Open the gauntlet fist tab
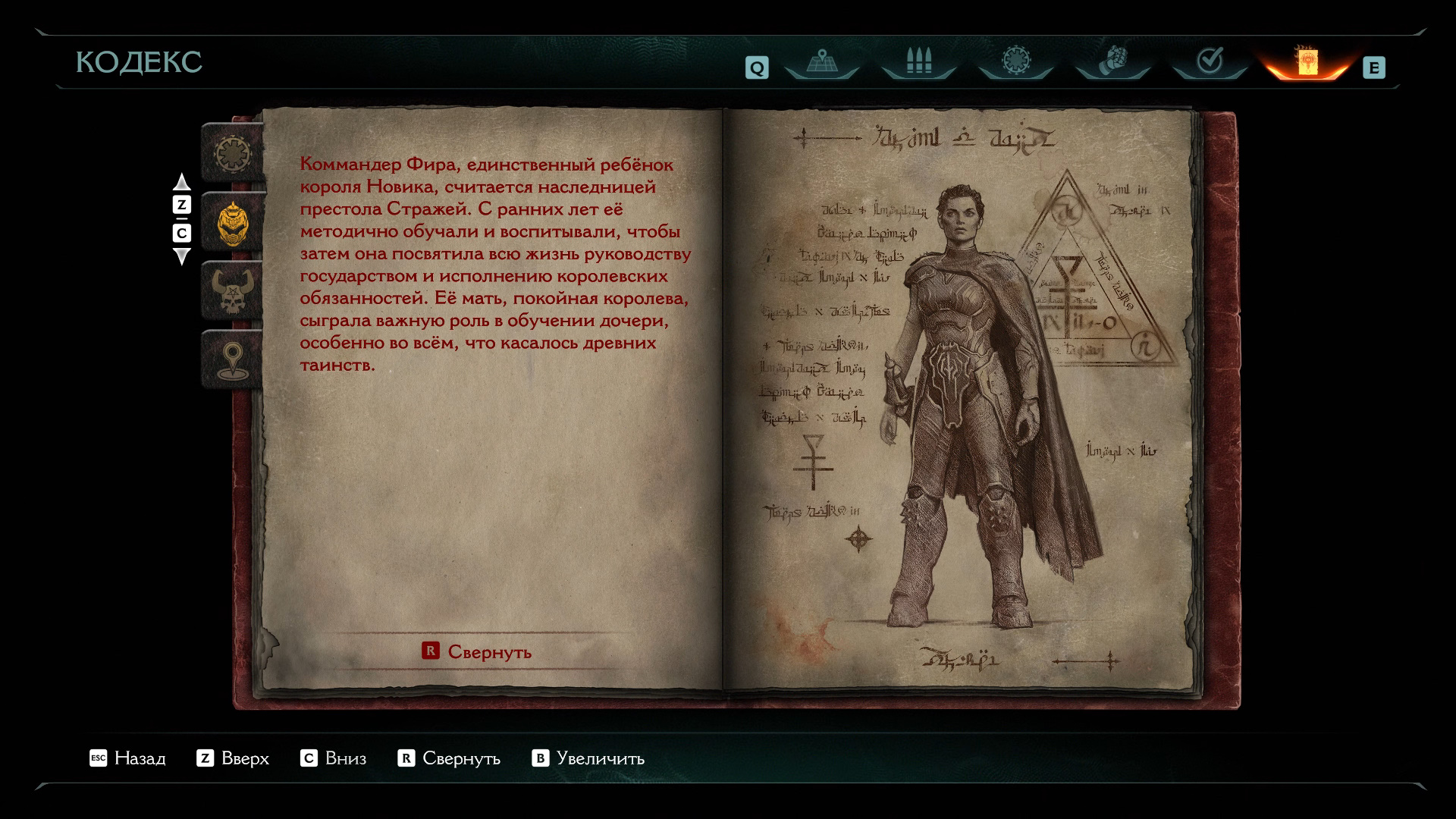1456x819 pixels. coord(1112,61)
